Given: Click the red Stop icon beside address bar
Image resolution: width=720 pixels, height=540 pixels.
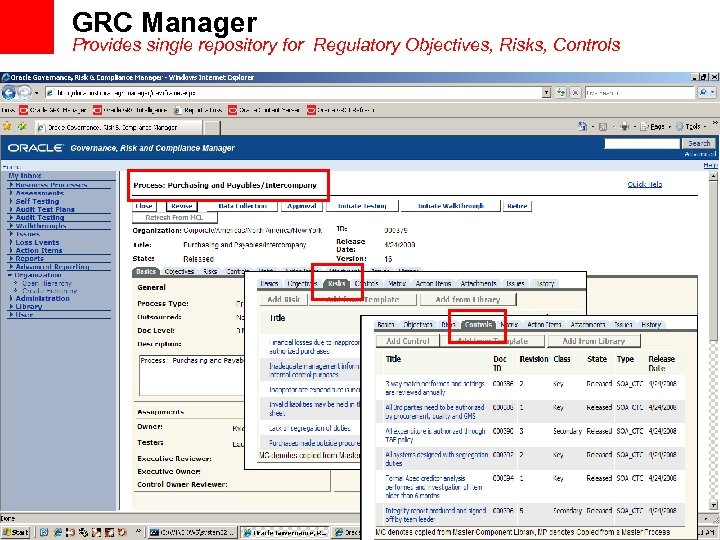Looking at the screenshot, I should pos(575,93).
